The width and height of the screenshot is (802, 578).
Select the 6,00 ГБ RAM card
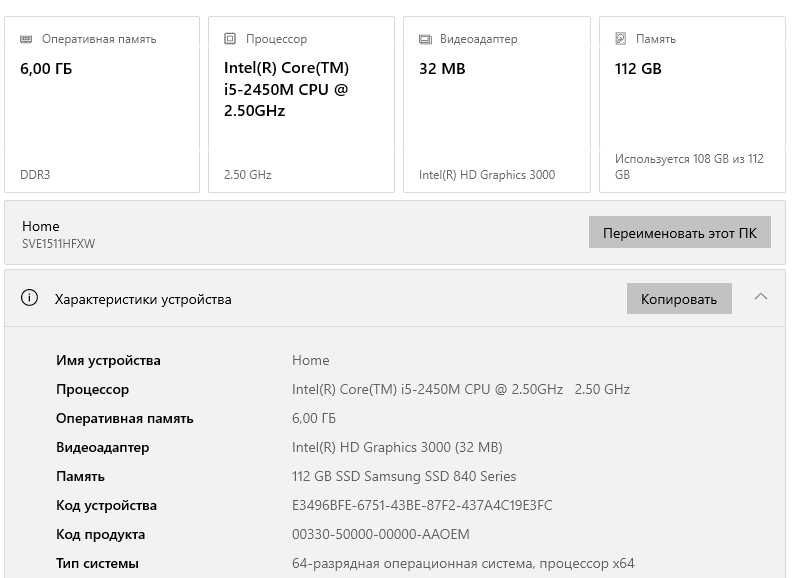[x=102, y=104]
